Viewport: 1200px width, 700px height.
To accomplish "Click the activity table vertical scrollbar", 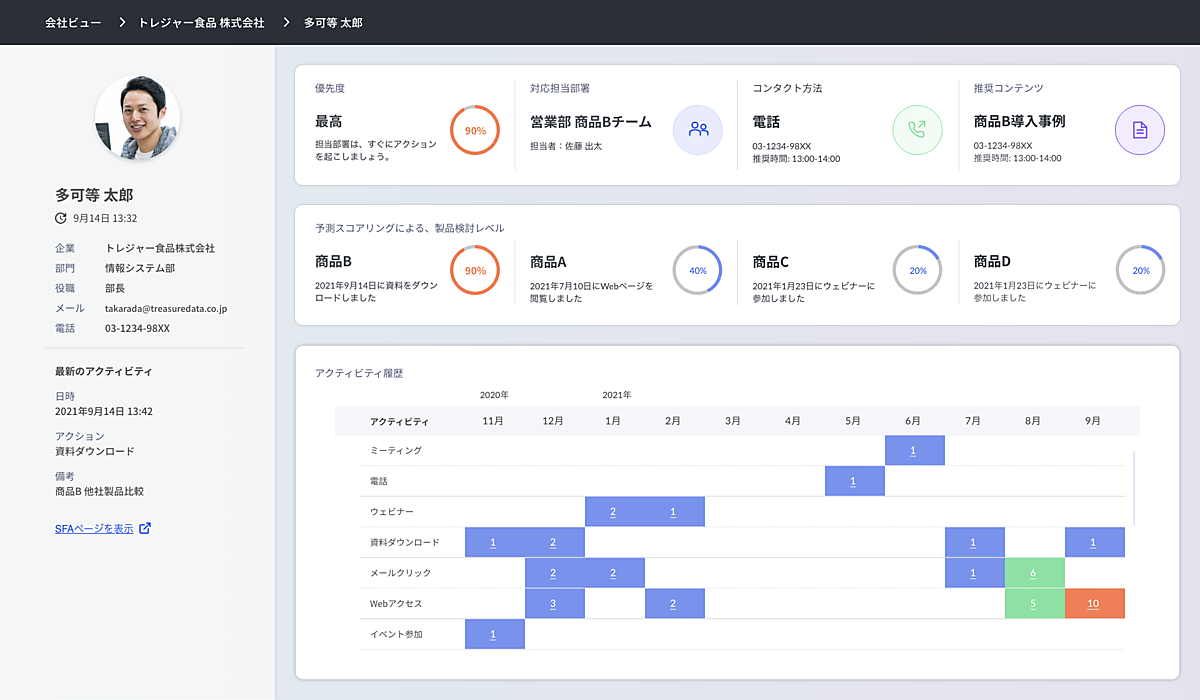I will tap(1134, 488).
